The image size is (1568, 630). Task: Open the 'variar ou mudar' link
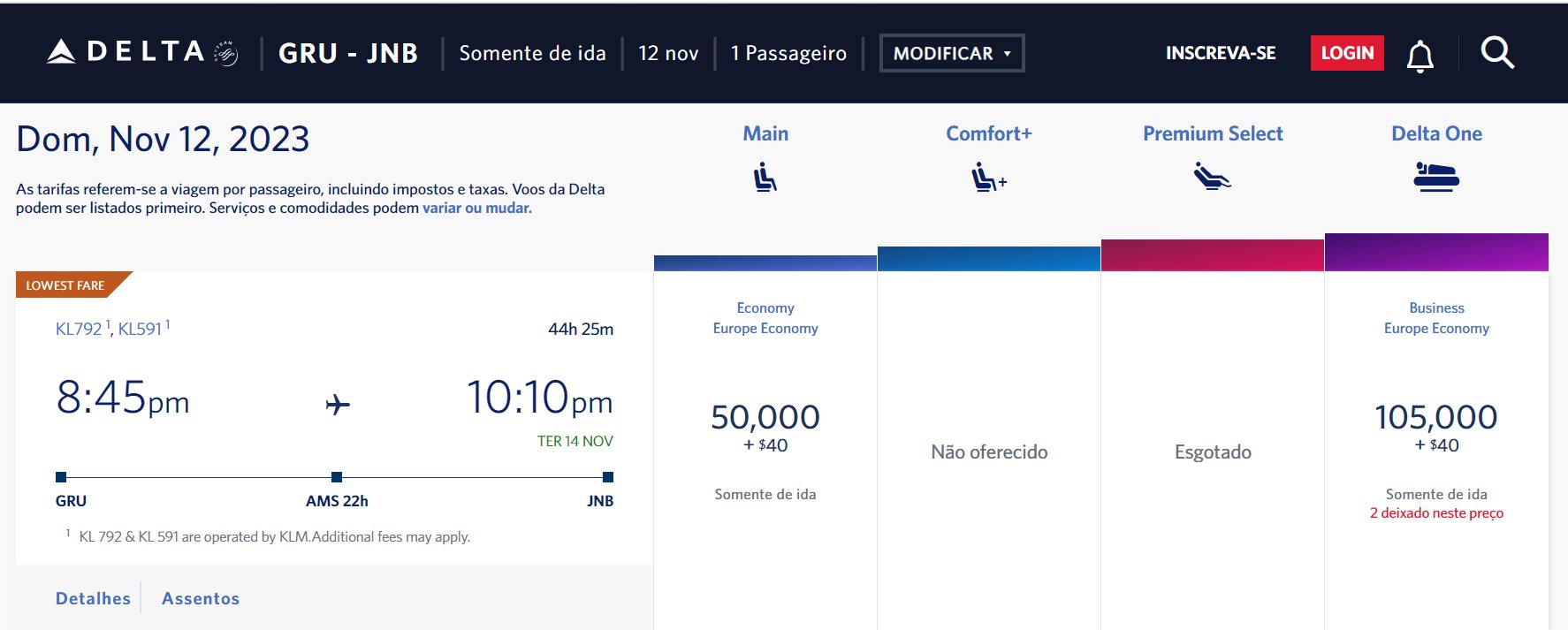pyautogui.click(x=476, y=208)
